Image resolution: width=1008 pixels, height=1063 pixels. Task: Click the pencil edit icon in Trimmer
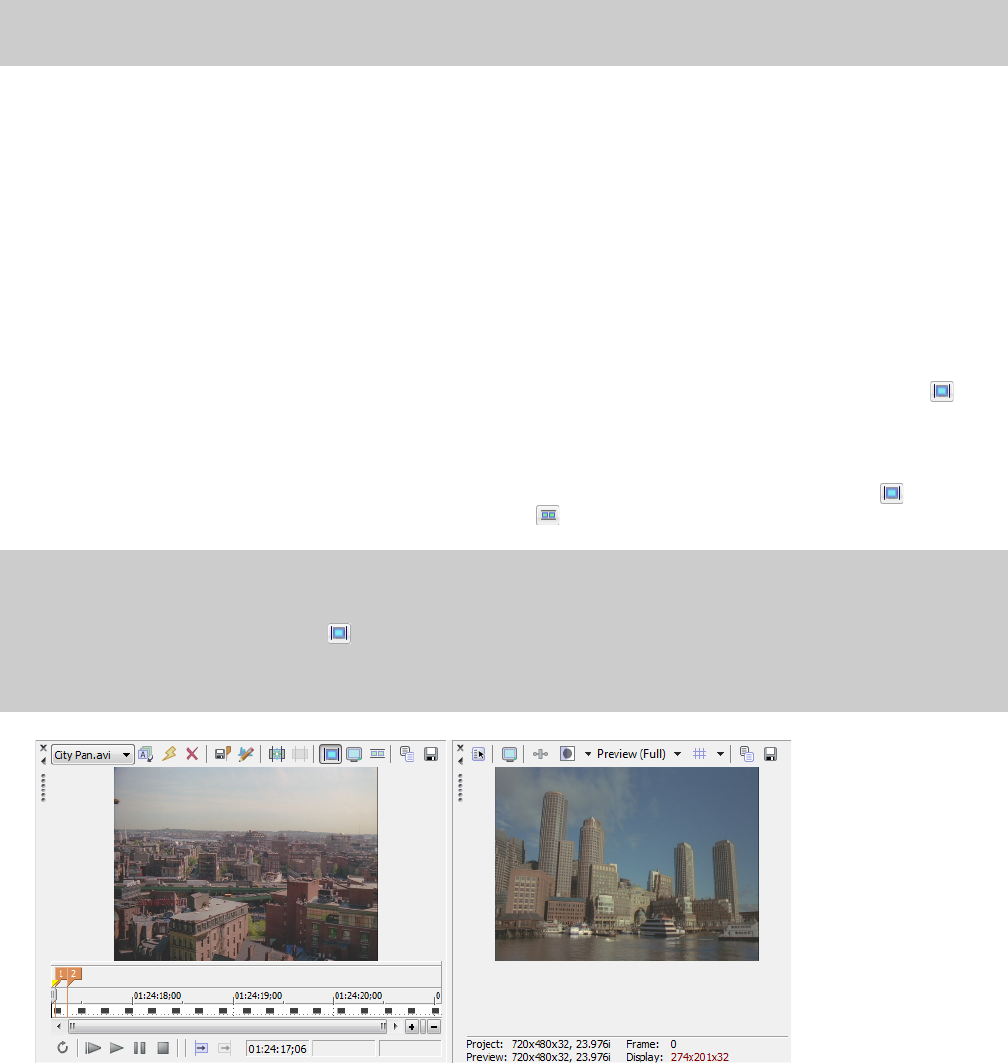(x=245, y=754)
